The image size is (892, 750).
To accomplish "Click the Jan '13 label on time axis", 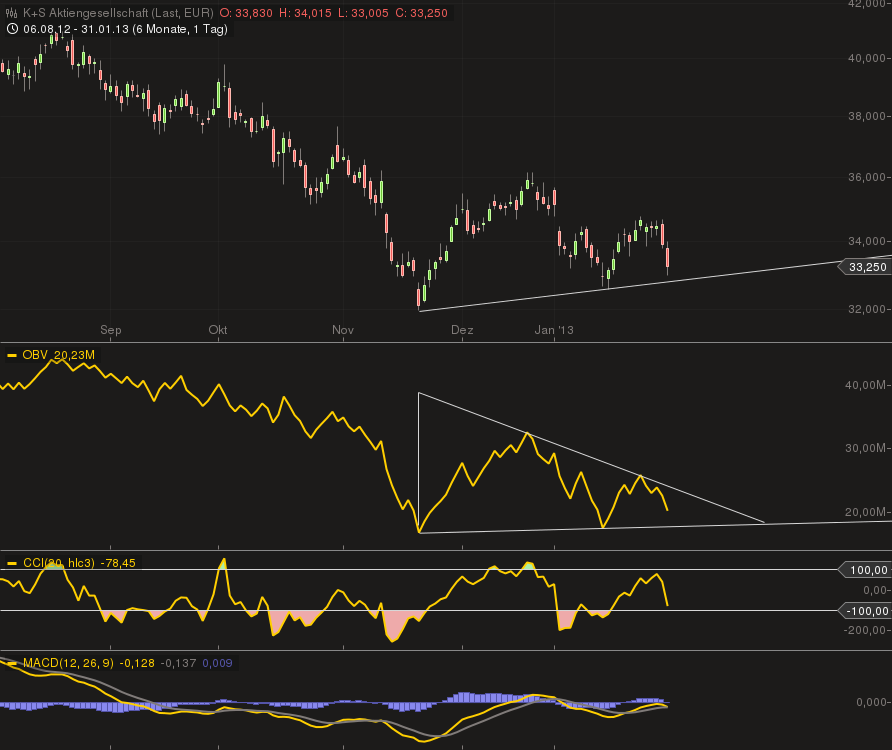I will click(x=554, y=330).
